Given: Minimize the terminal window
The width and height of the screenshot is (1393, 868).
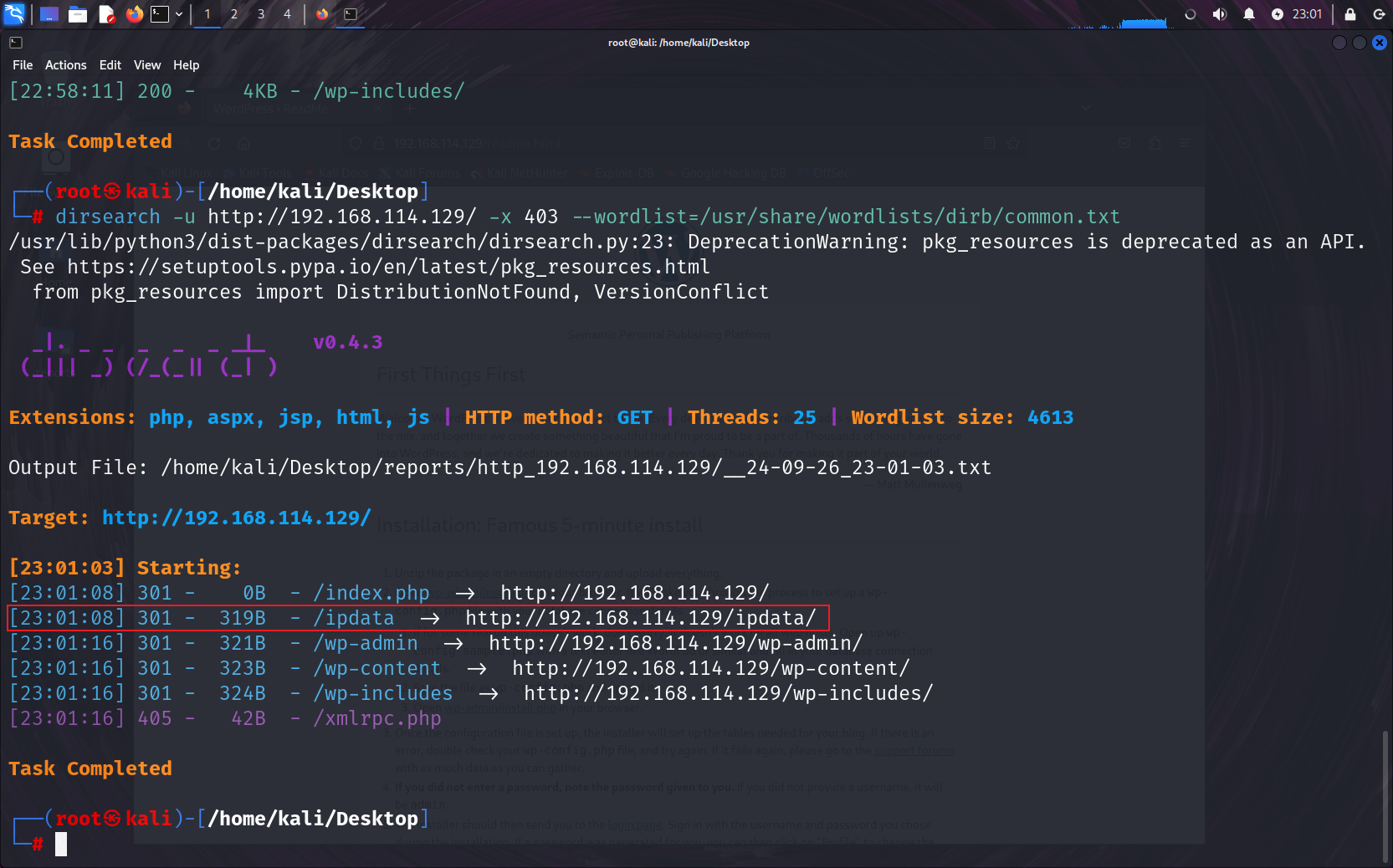Looking at the screenshot, I should [x=1339, y=43].
